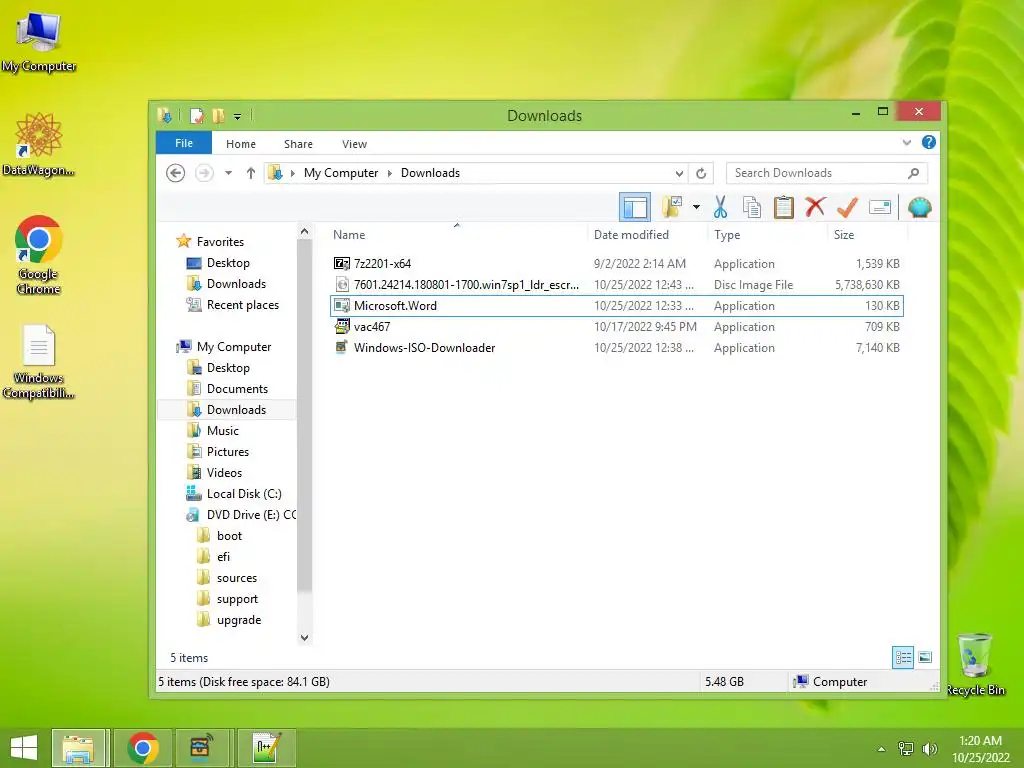
Task: Select the Windows-ISO-Downloader file
Action: (616, 347)
